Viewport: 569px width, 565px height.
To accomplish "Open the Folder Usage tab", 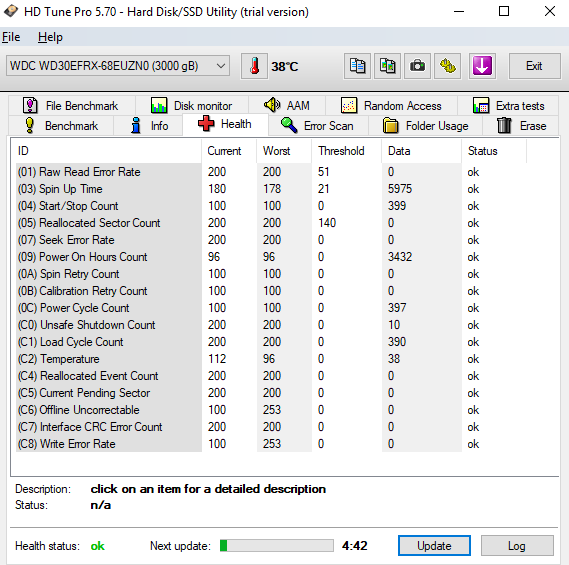I will (426, 126).
